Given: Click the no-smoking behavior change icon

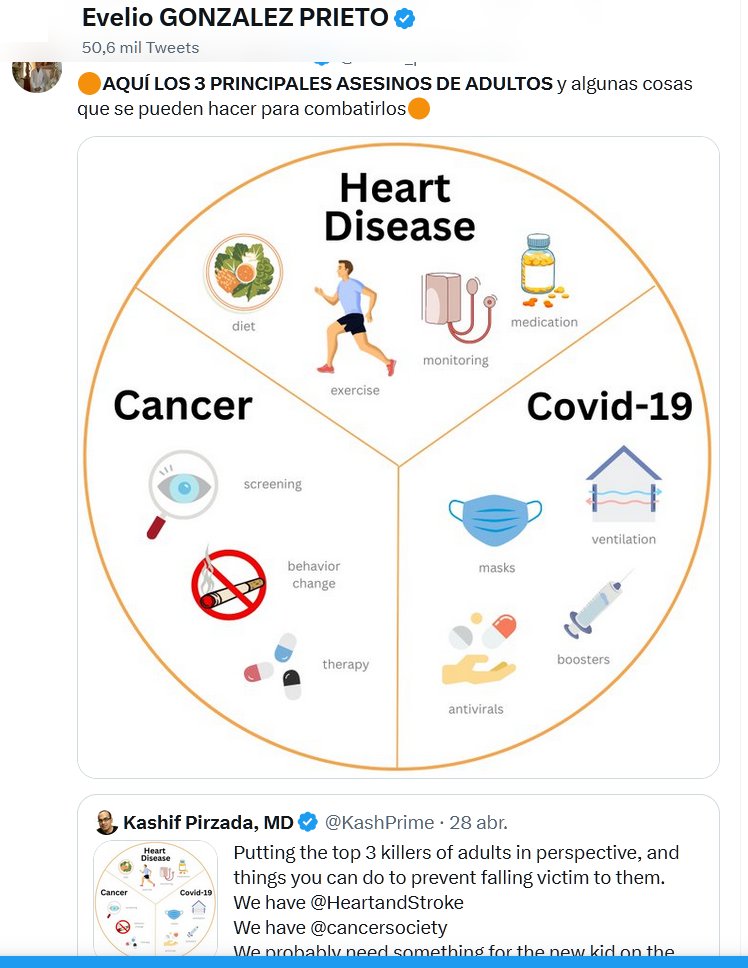Looking at the screenshot, I should 228,582.
